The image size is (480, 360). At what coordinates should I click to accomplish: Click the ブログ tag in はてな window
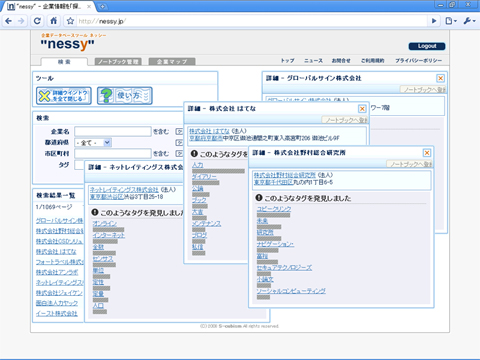pyautogui.click(x=199, y=235)
